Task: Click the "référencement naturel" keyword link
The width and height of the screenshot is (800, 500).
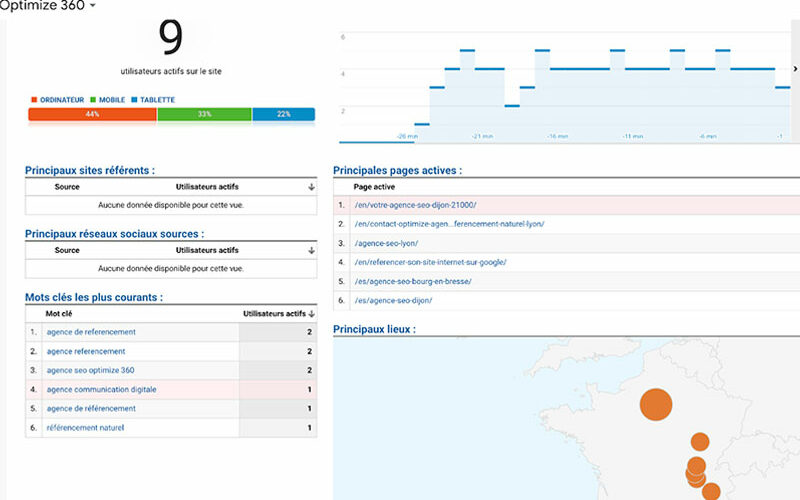Action: [x=85, y=428]
